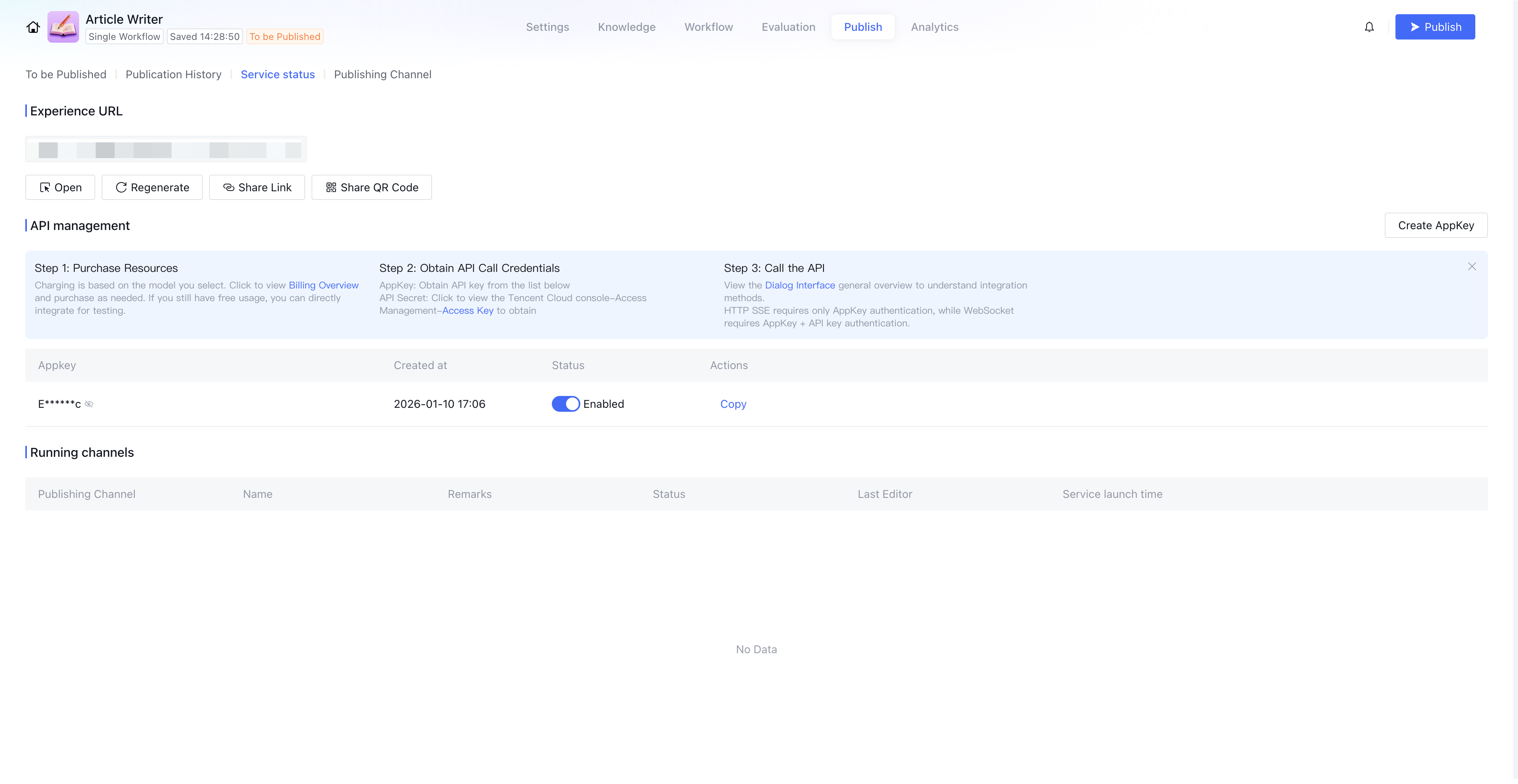
Task: Dismiss the API steps info banner
Action: click(1471, 267)
